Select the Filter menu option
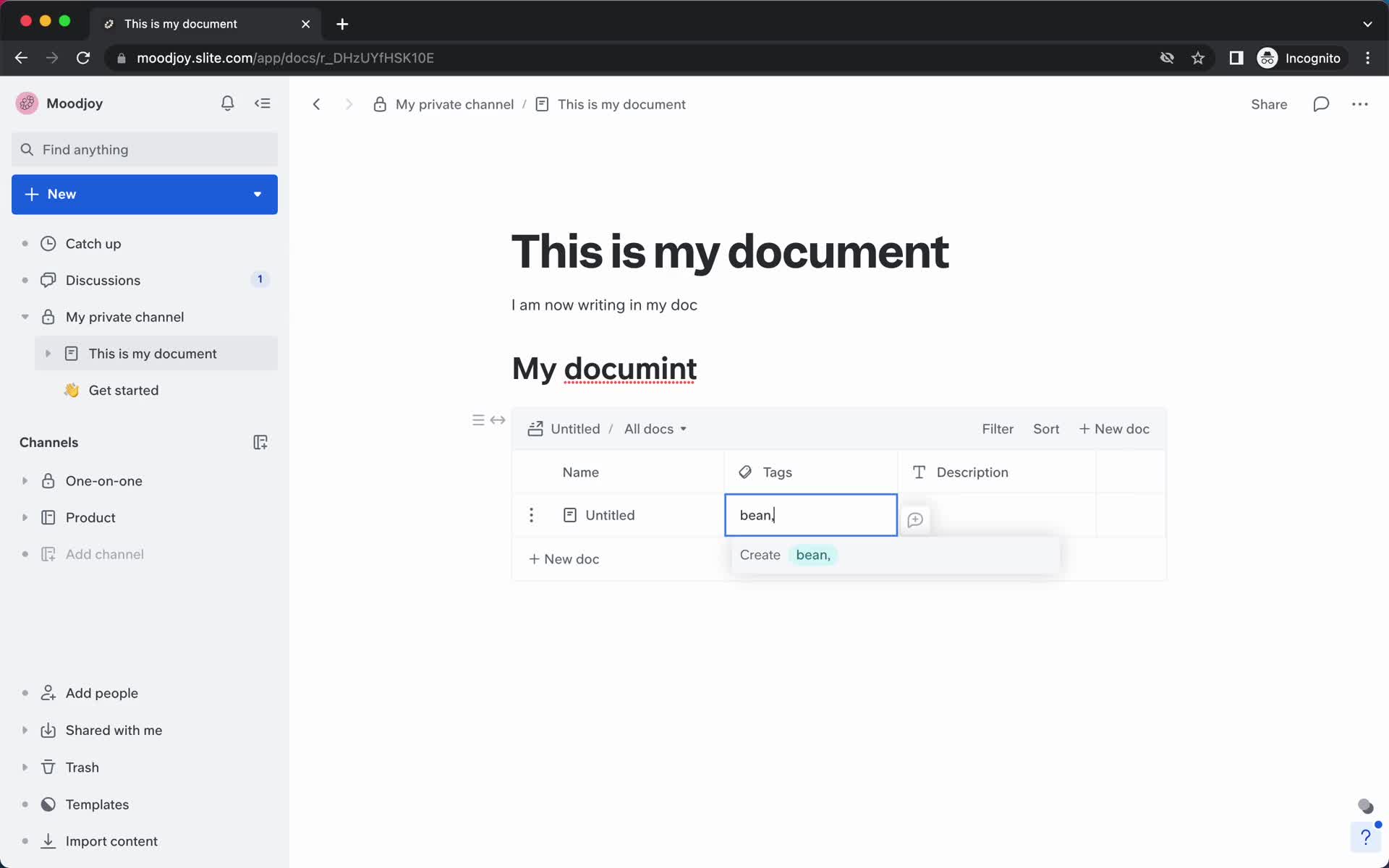This screenshot has height=868, width=1389. point(997,428)
